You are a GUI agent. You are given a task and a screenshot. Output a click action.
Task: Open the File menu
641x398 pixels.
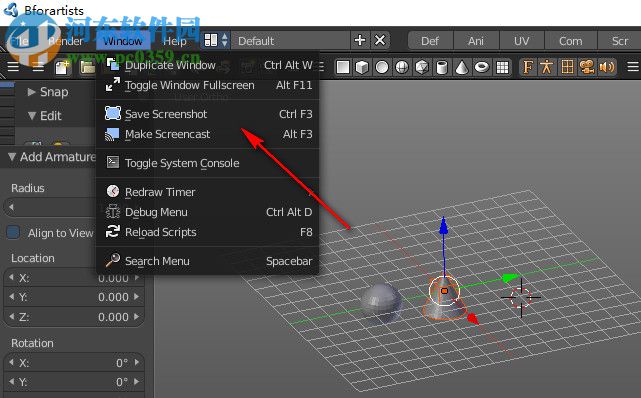pos(20,41)
